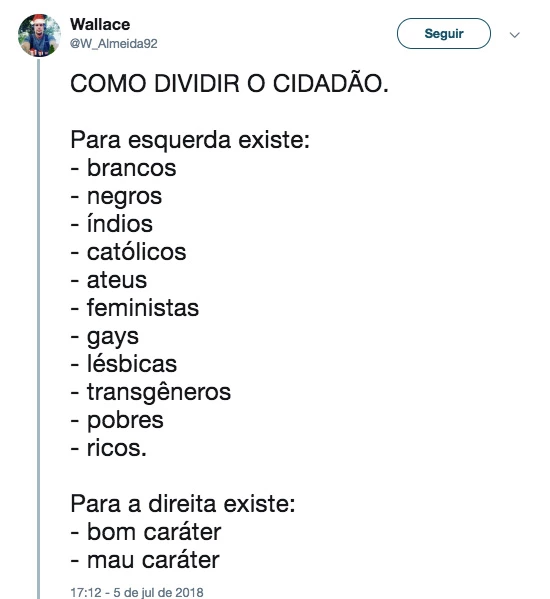This screenshot has height=599, width=550.
Task: Open Wallace's profile avatar picture
Action: pyautogui.click(x=39, y=35)
